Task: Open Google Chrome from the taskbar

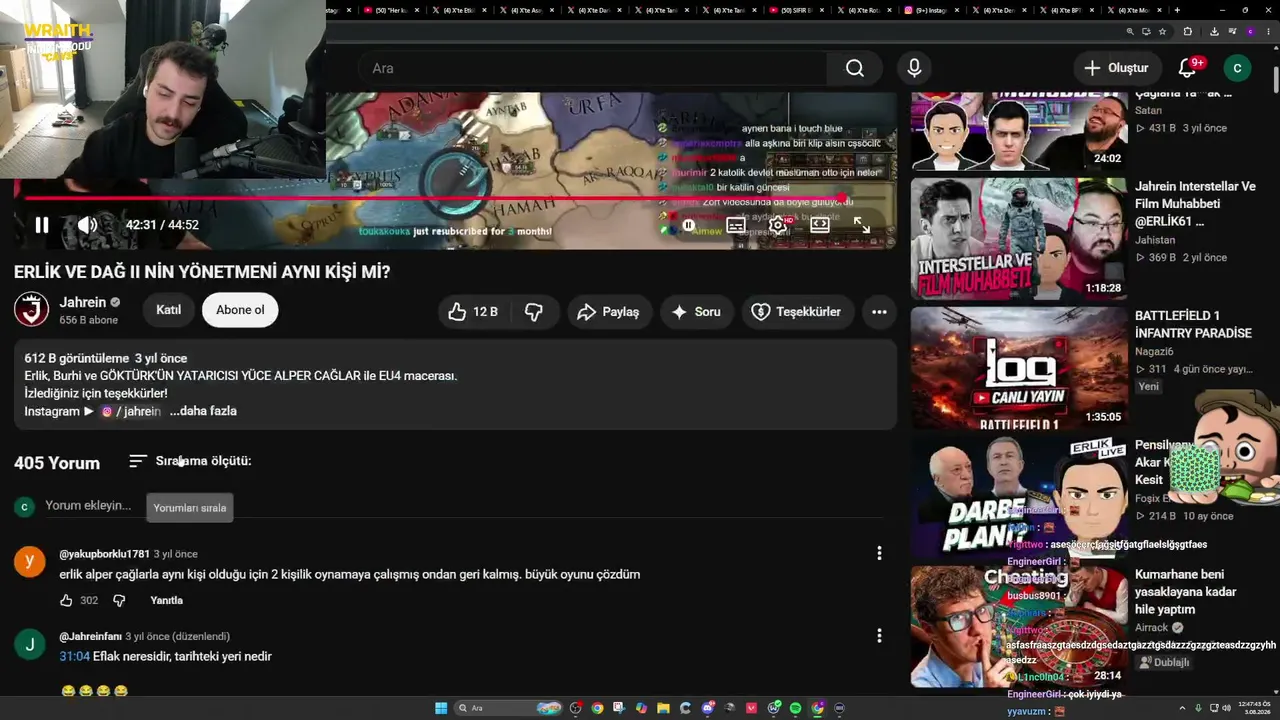Action: point(597,708)
